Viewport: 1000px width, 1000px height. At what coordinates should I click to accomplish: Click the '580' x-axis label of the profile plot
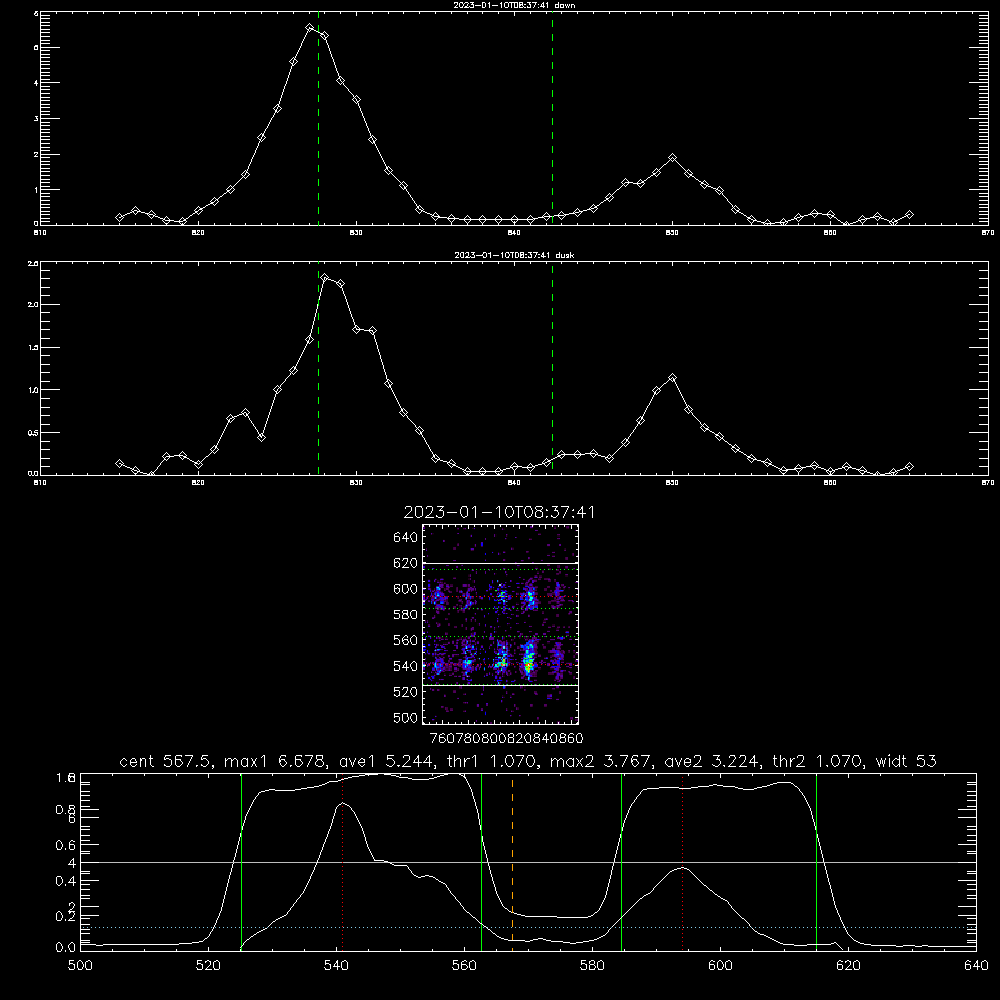592,966
